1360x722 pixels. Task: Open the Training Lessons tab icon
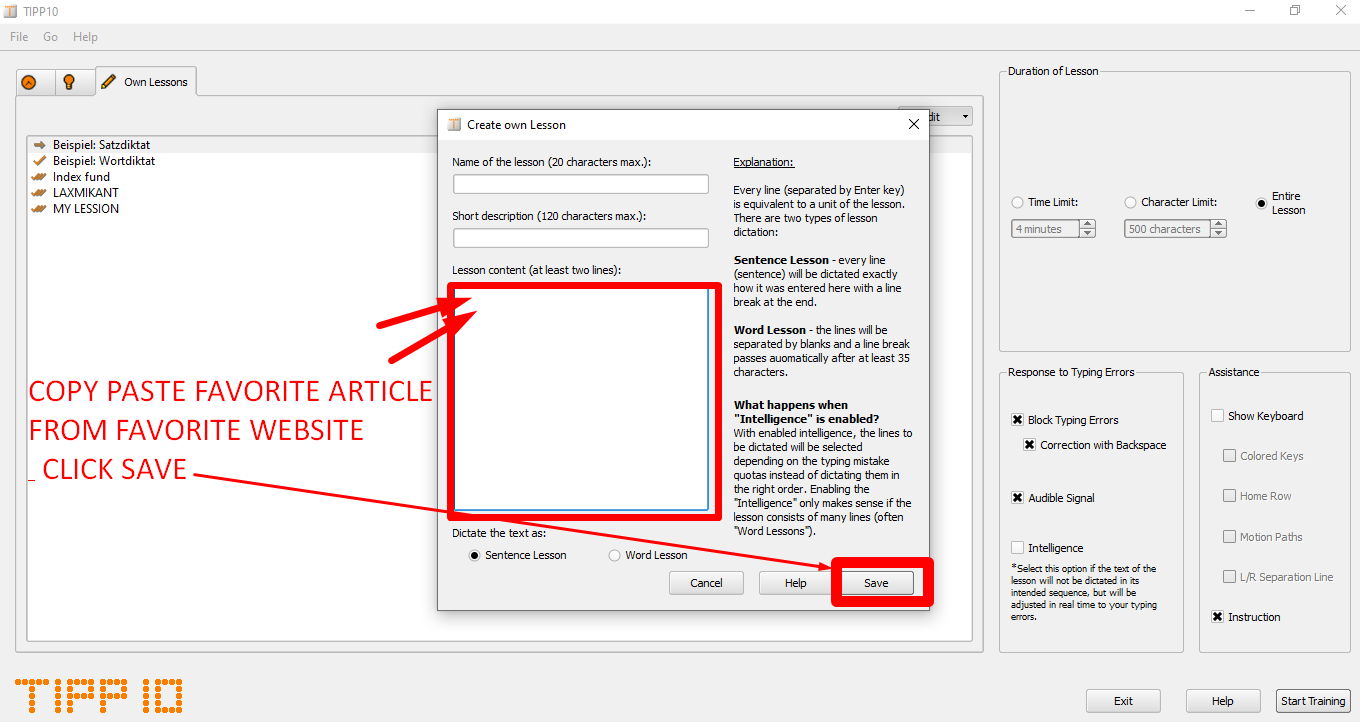tap(29, 82)
